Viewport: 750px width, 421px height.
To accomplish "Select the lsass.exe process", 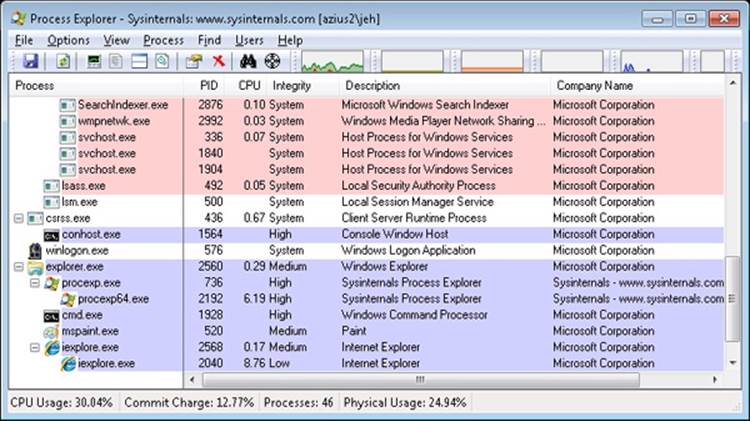I will (366, 186).
